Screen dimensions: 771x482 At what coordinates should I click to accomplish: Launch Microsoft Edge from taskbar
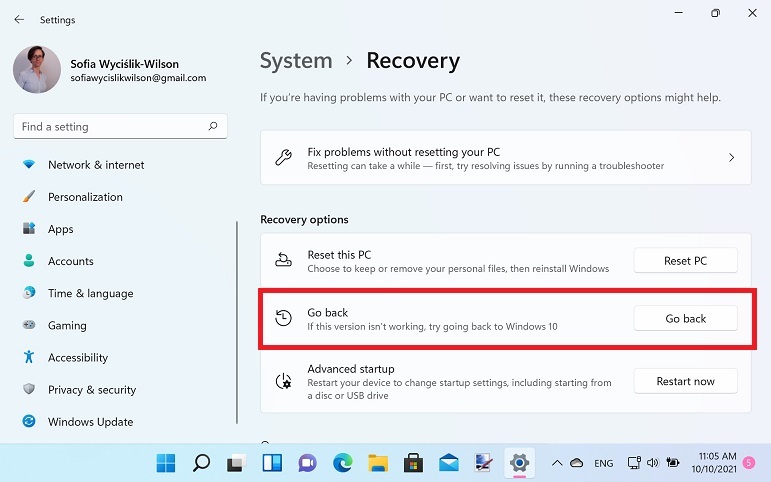[343, 463]
